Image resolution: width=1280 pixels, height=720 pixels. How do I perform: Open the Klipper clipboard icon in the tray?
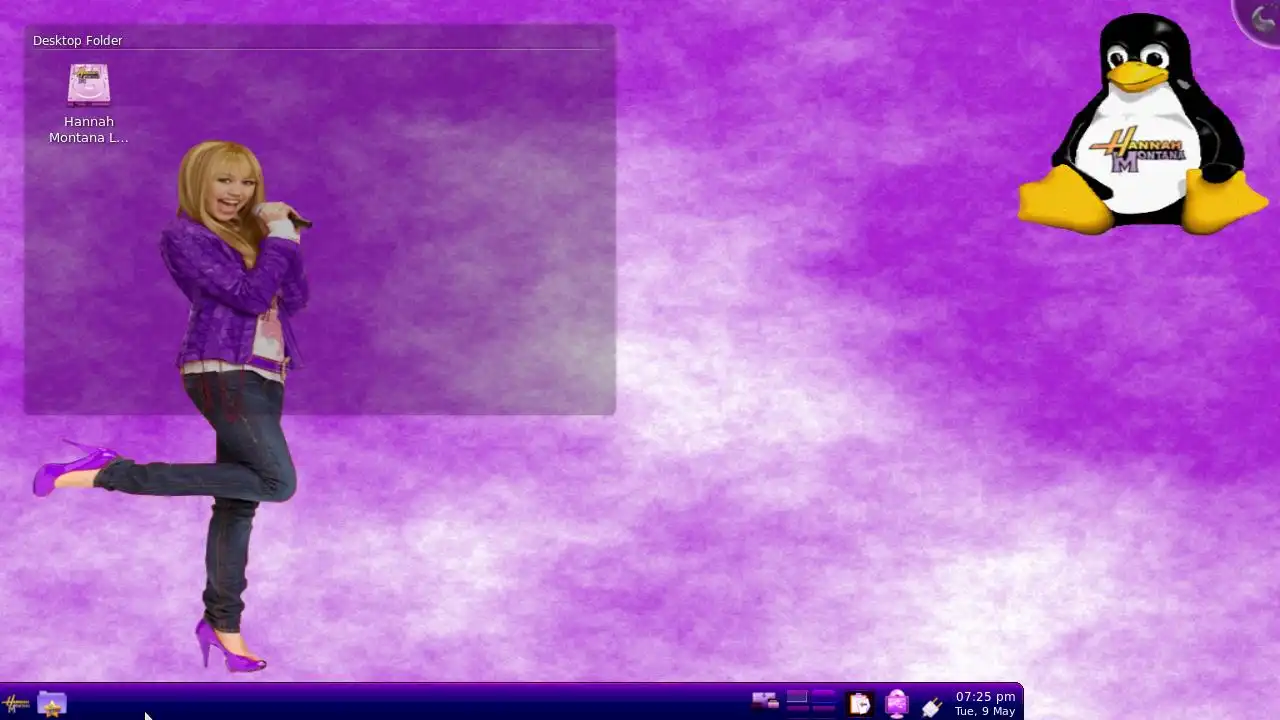860,704
